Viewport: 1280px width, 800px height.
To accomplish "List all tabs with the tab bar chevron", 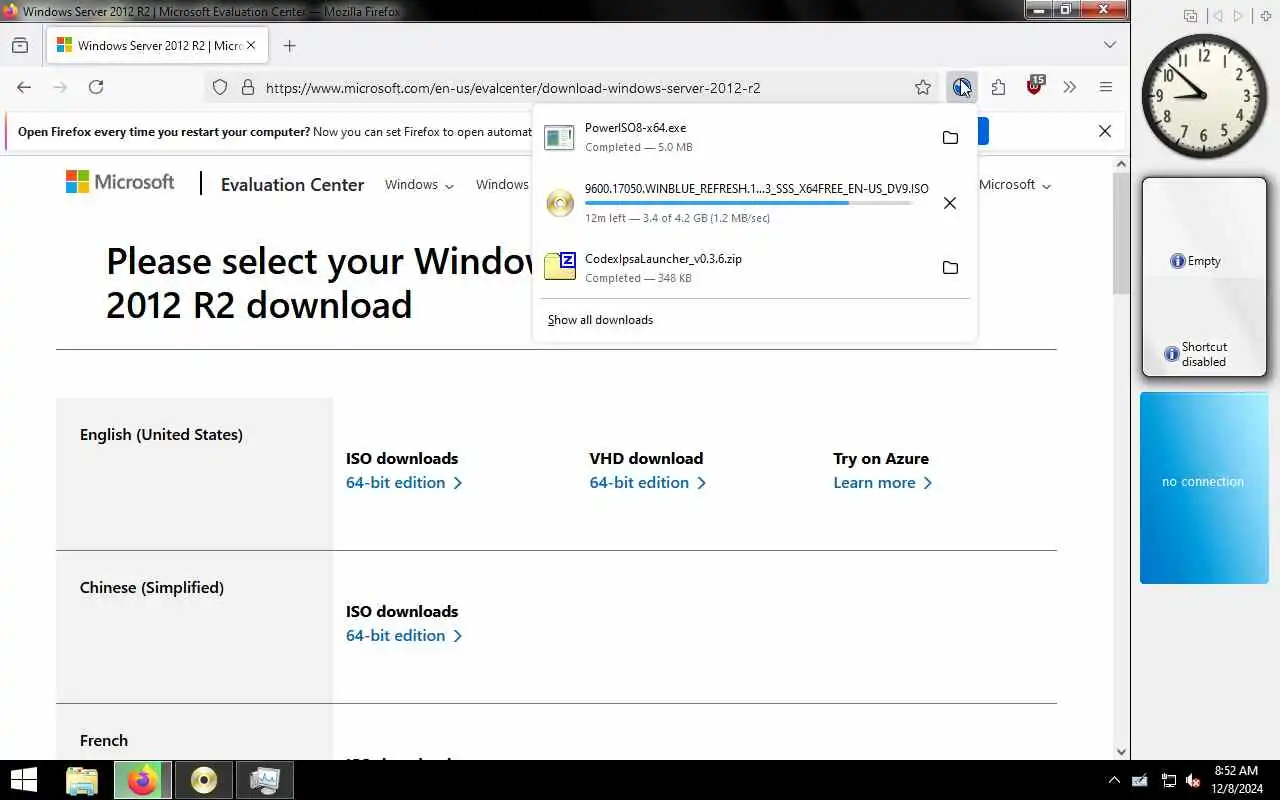I will (x=1110, y=45).
